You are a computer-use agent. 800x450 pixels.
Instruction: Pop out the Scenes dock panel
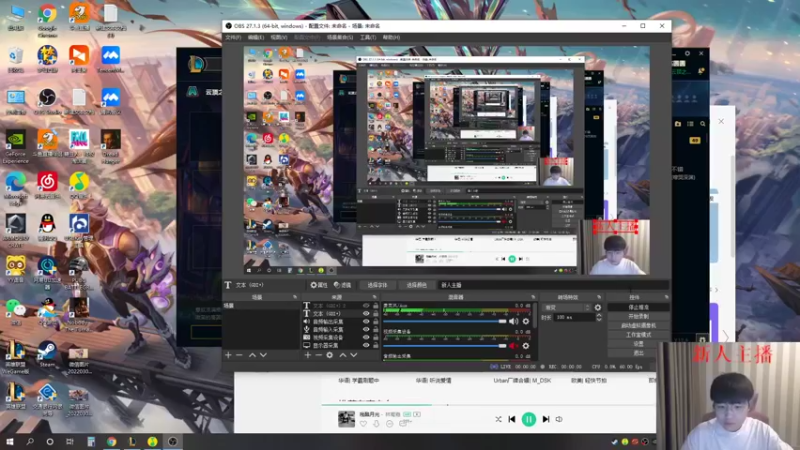tap(295, 297)
